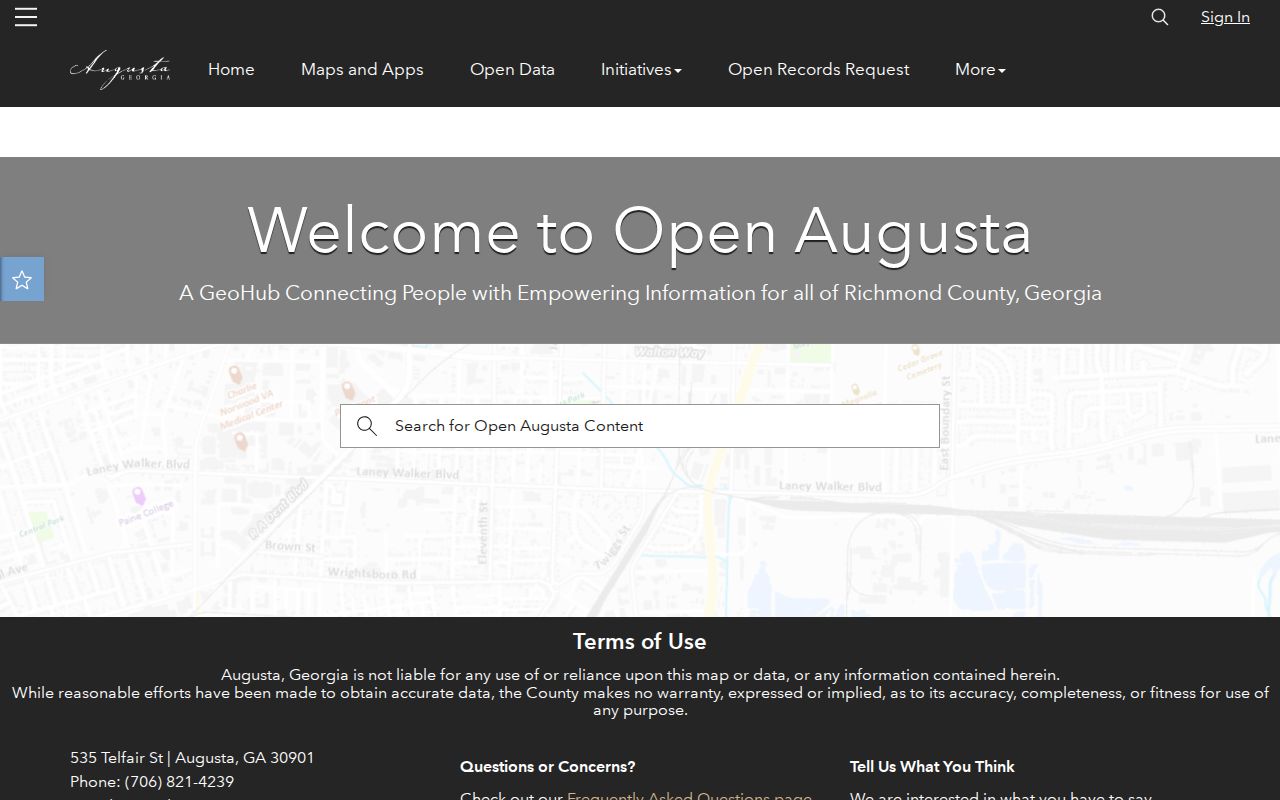
Task: Select Open Data in navigation
Action: (512, 69)
